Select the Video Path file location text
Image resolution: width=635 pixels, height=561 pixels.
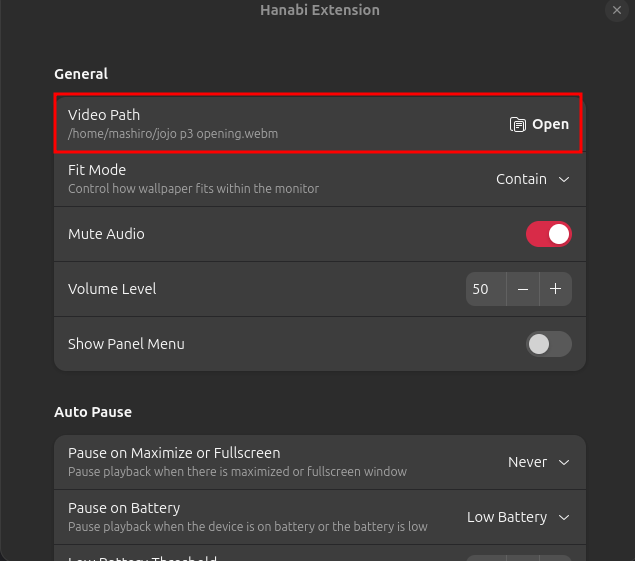tap(173, 133)
